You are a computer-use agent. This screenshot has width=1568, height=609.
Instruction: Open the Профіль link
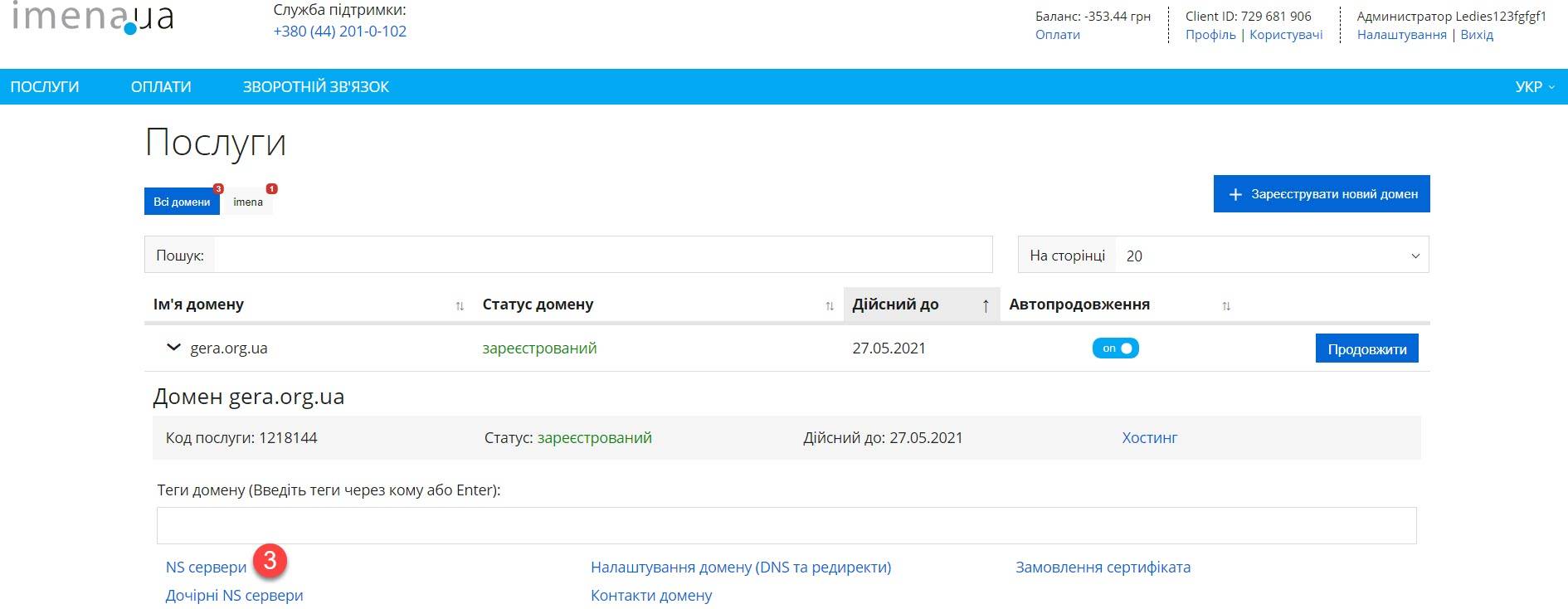click(1210, 35)
